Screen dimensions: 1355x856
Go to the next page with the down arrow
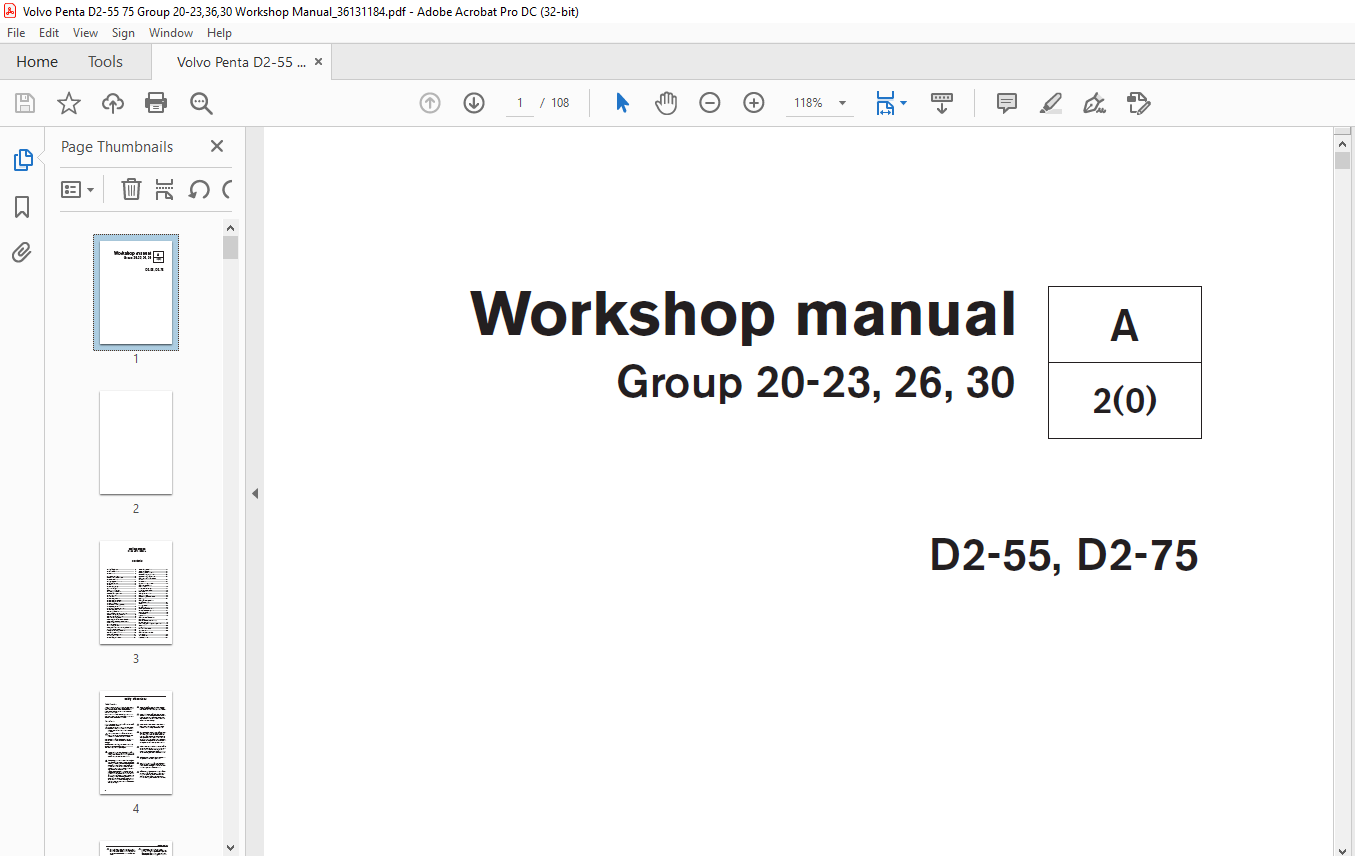pos(474,103)
